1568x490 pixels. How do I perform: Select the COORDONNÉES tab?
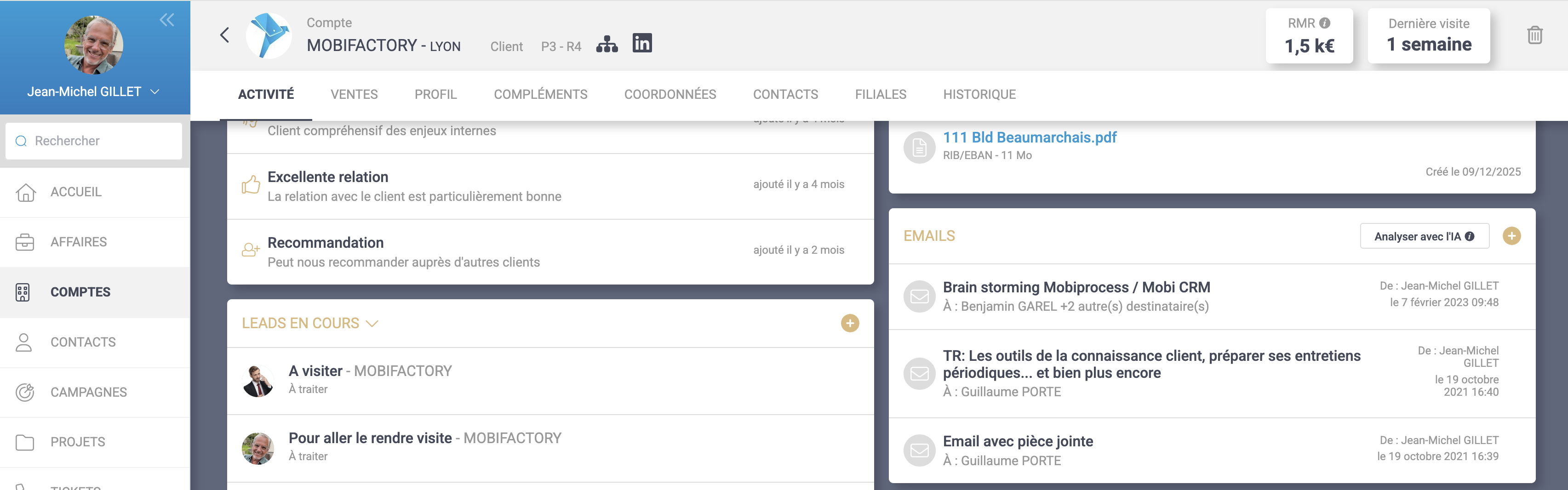670,94
